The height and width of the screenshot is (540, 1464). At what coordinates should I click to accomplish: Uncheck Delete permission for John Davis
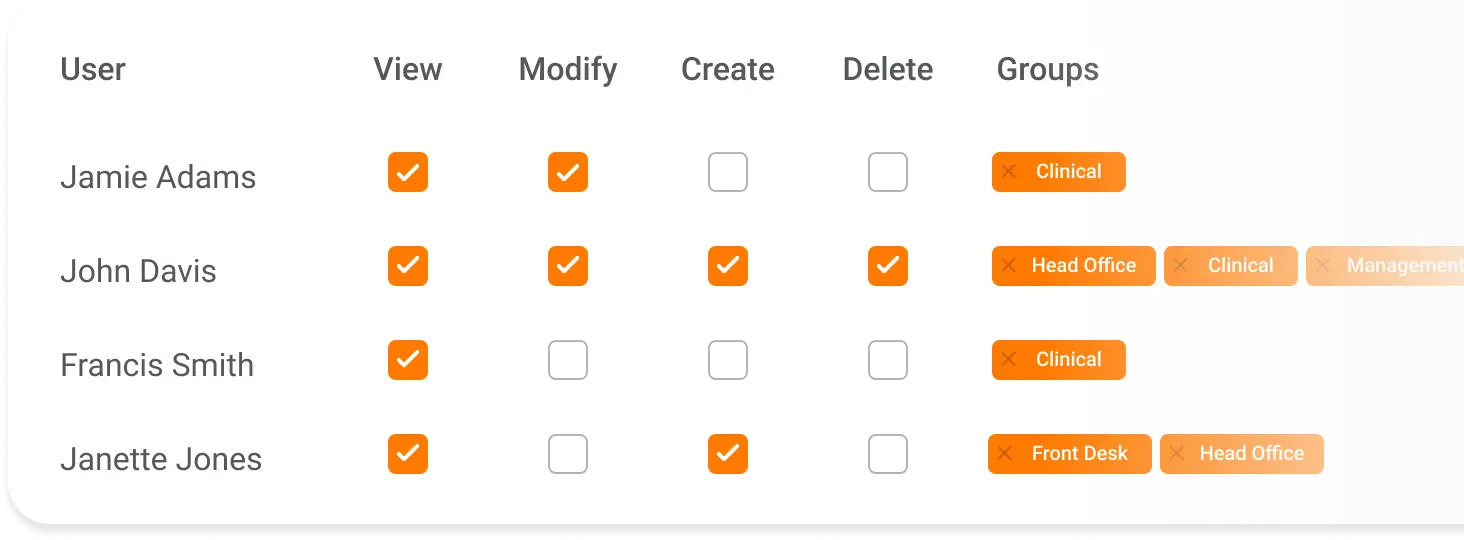(x=888, y=266)
